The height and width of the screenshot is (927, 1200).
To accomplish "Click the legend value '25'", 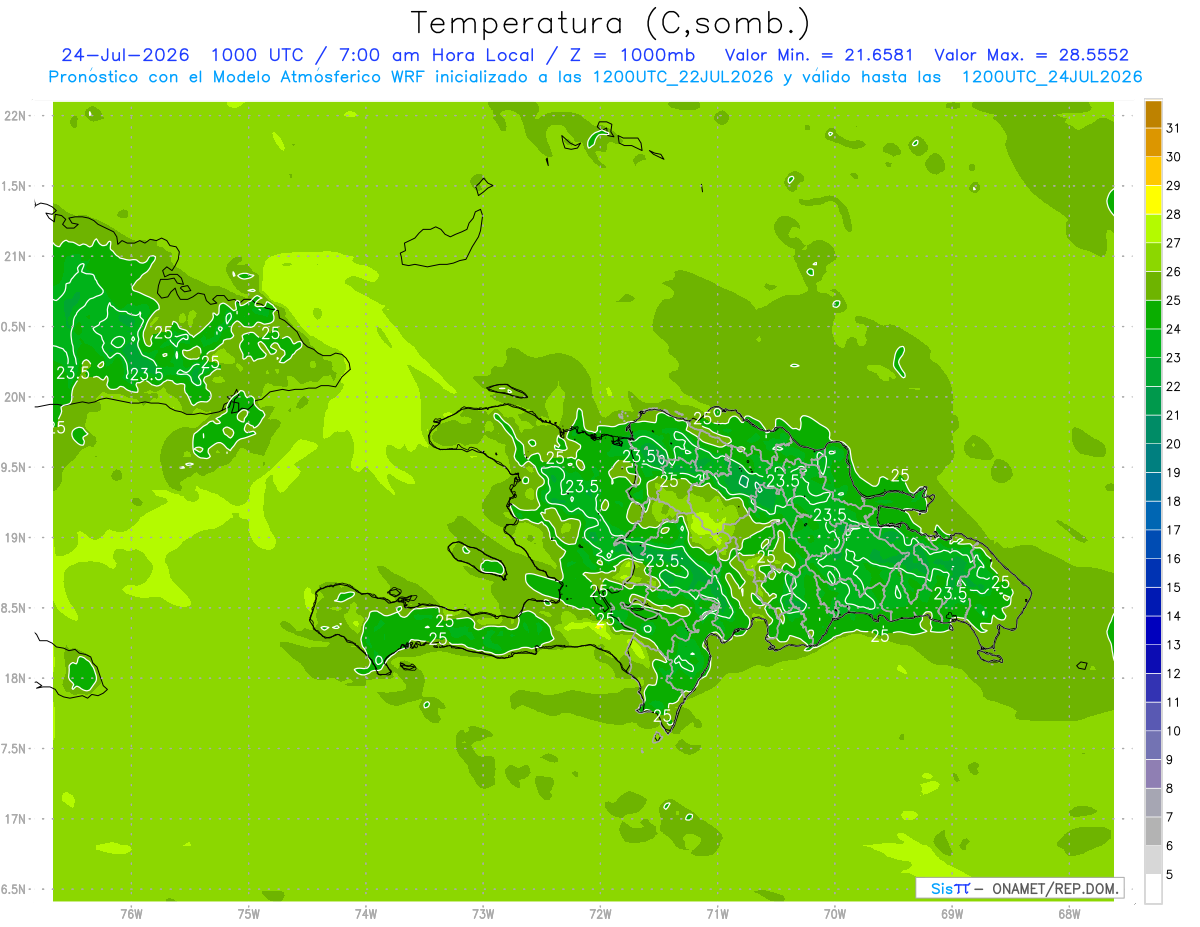I will pyautogui.click(x=1173, y=300).
